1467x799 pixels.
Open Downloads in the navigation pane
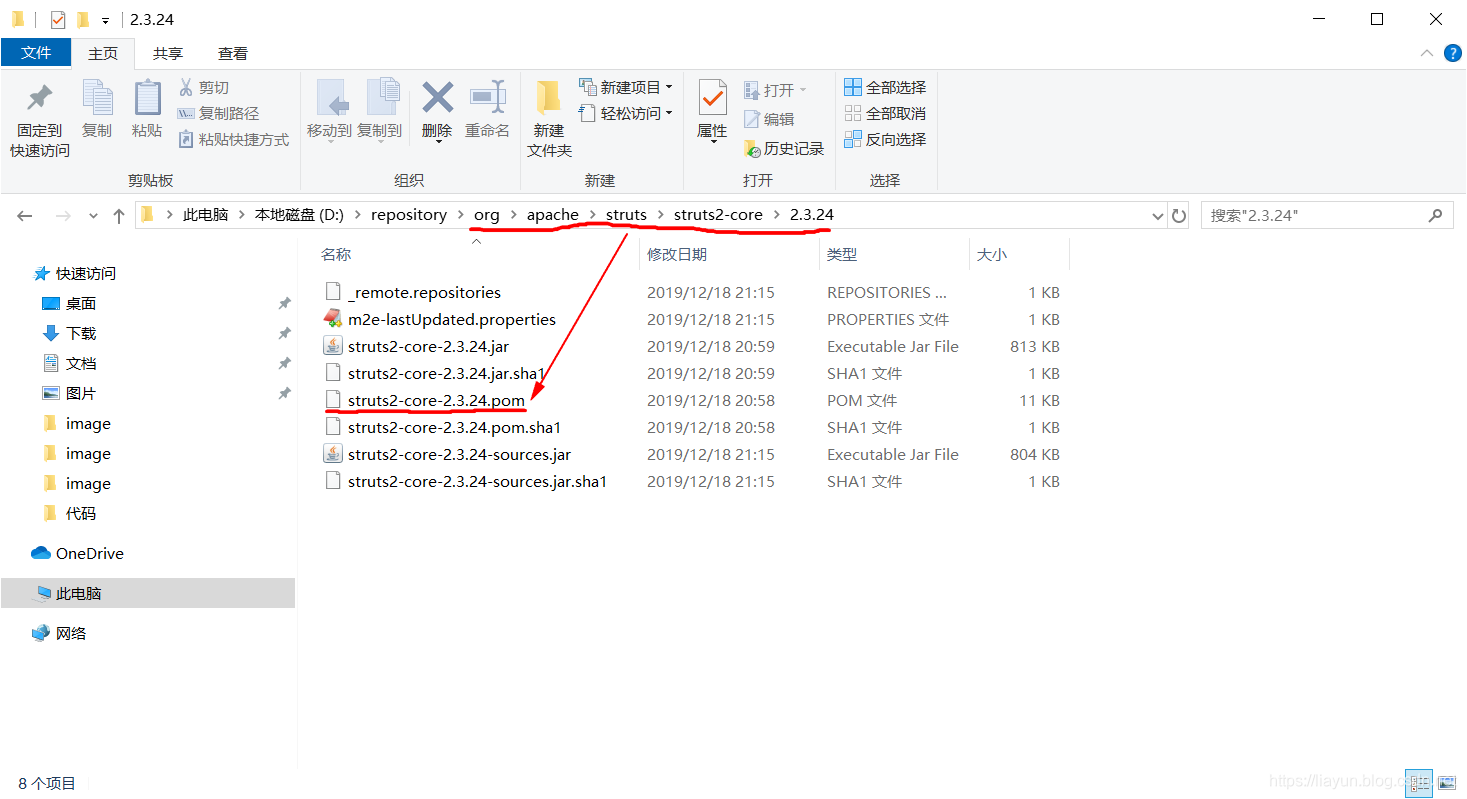pyautogui.click(x=69, y=334)
